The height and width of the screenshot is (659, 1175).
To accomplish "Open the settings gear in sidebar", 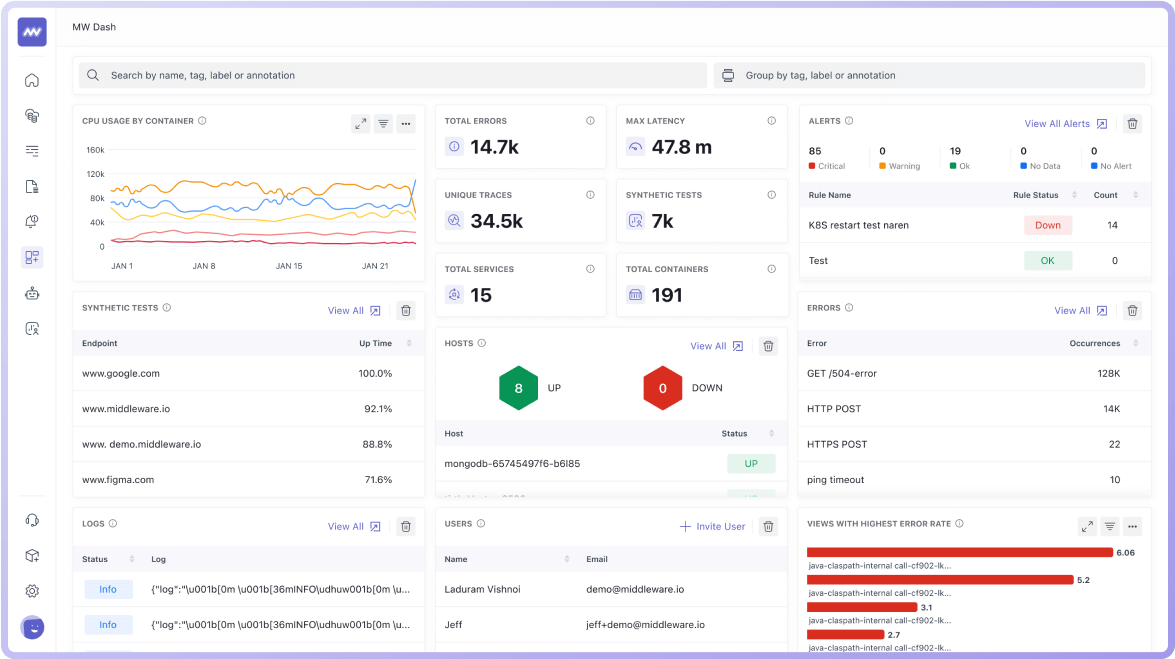I will 32,591.
